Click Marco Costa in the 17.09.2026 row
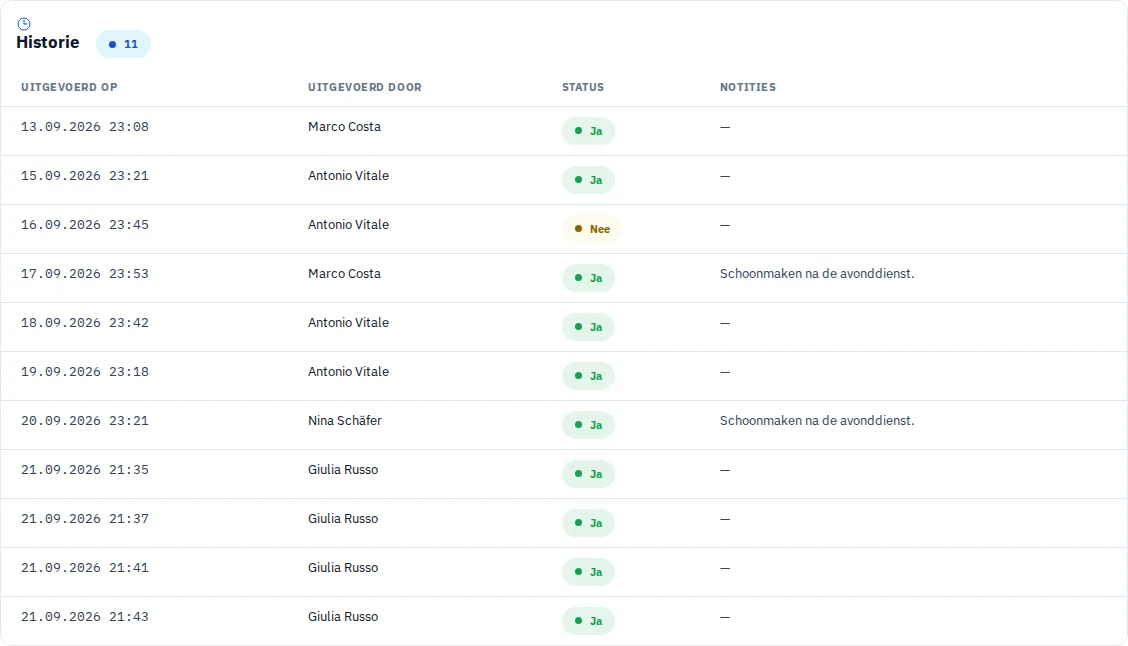The image size is (1128, 646). [x=345, y=273]
